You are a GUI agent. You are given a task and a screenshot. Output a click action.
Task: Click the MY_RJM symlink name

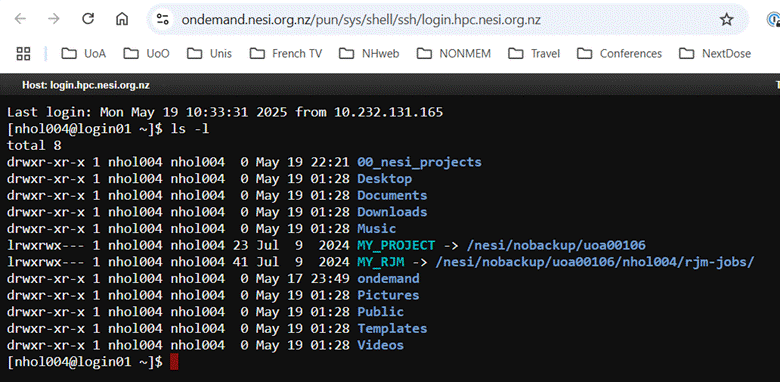(381, 262)
